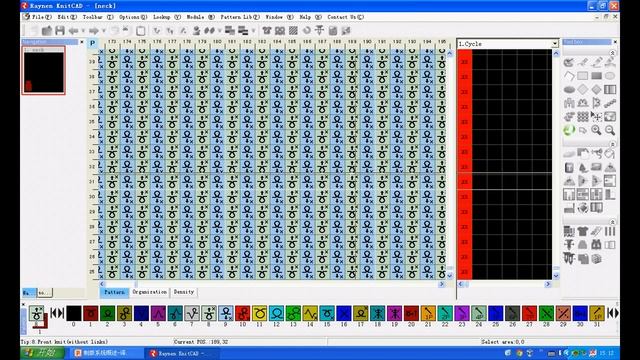This screenshot has height=360, width=640.
Task: Click the green refresh circle icon
Action: pos(569,130)
